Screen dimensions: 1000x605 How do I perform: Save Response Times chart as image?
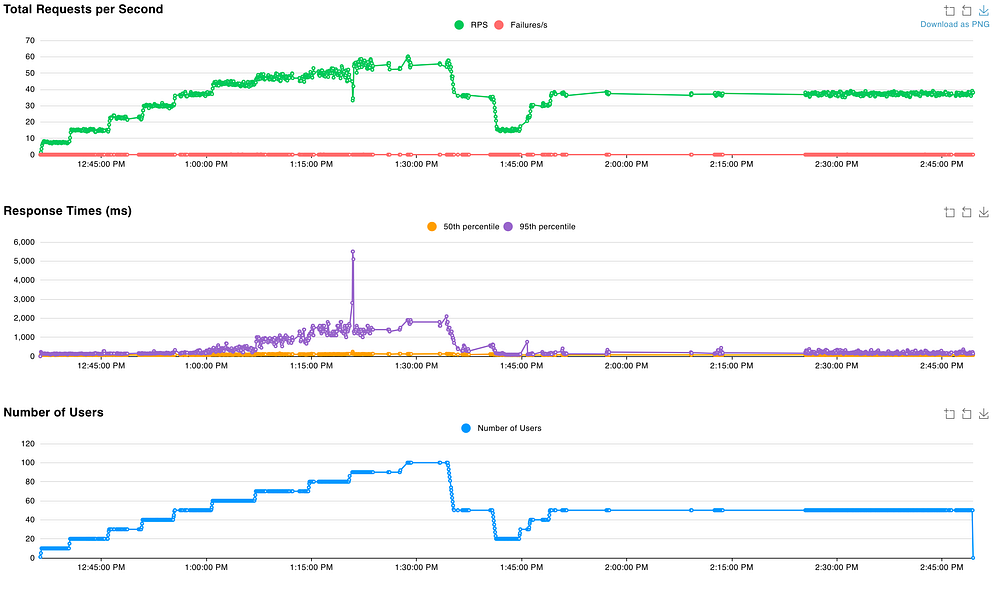[x=984, y=212]
